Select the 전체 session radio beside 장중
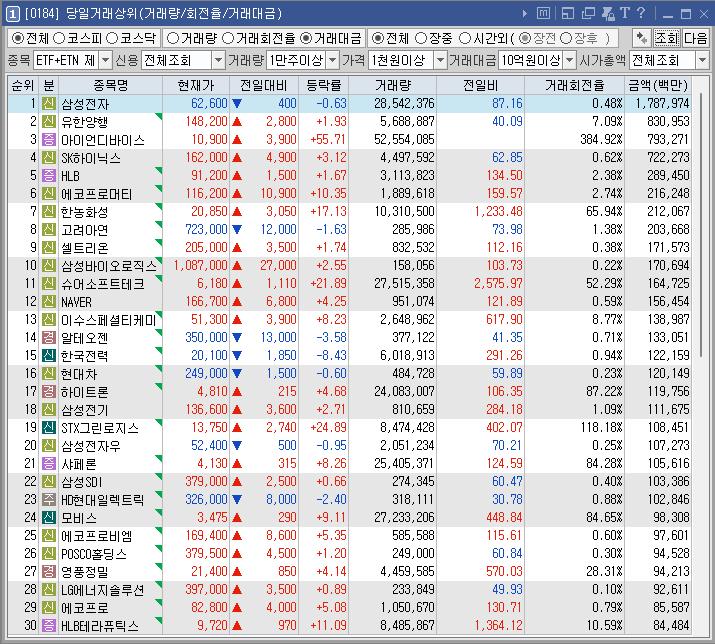 [378, 38]
